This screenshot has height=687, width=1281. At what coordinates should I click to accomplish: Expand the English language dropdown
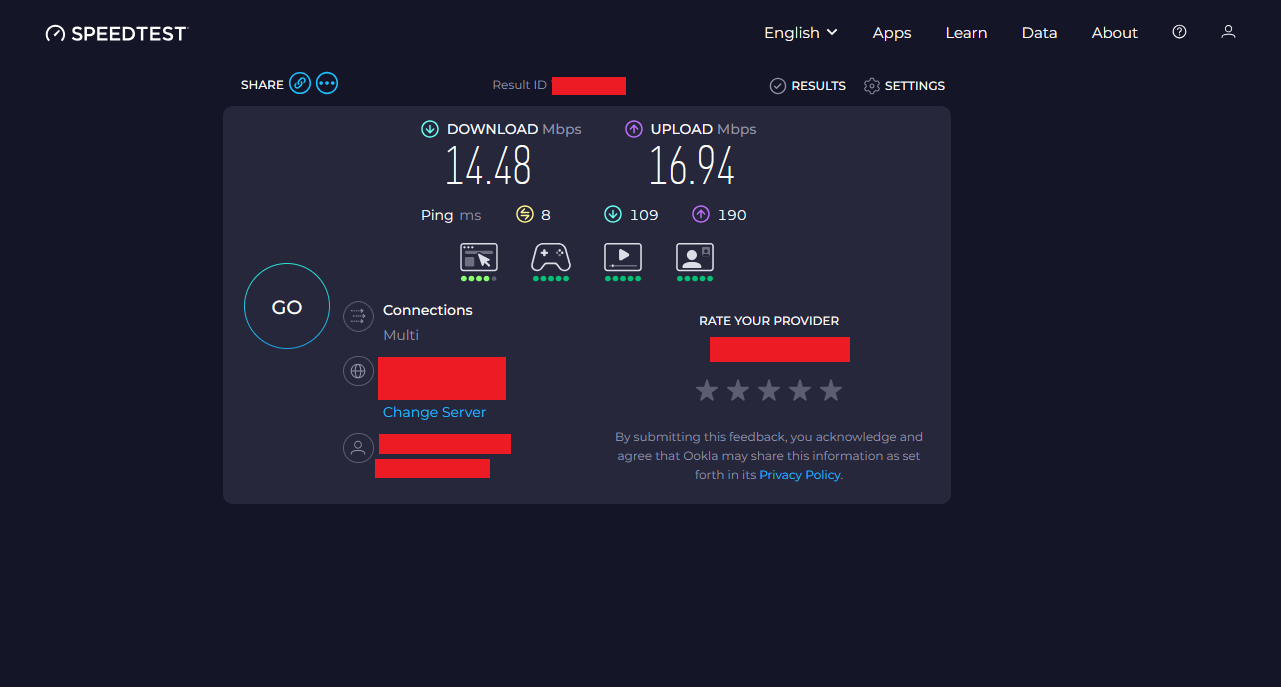(x=801, y=33)
